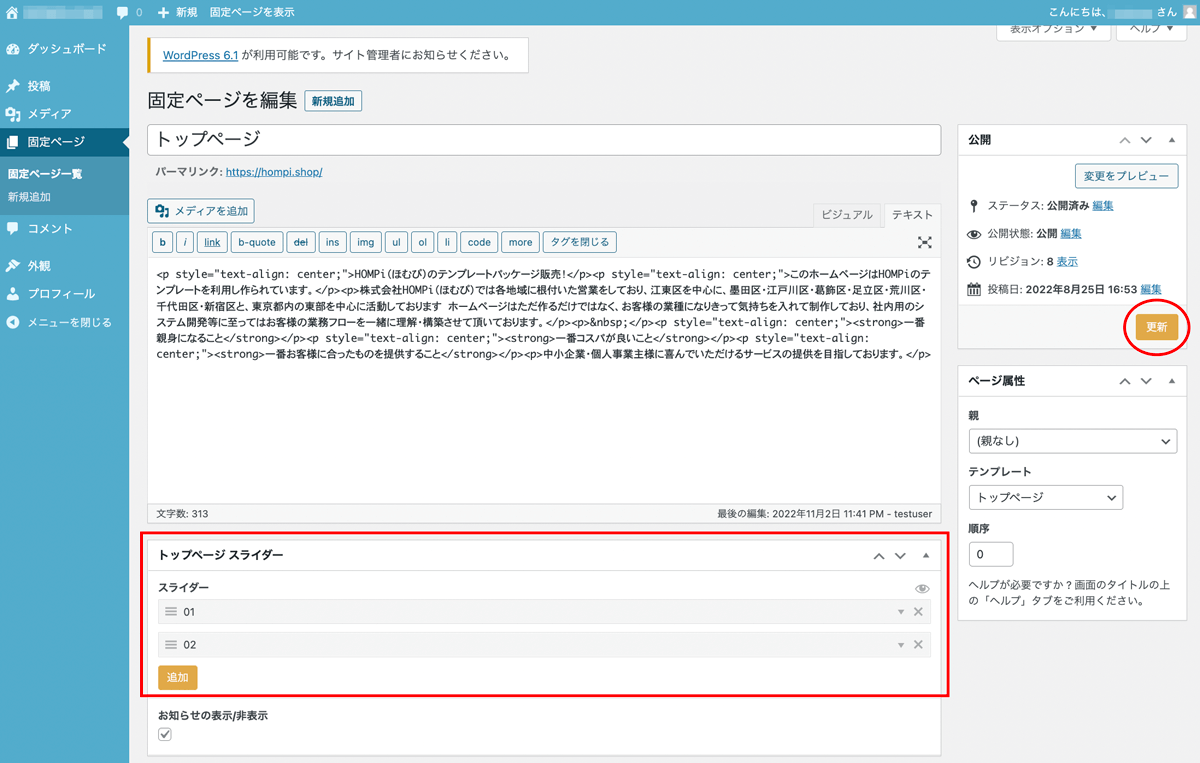Open the hompi.shop permalink
The width and height of the screenshot is (1200, 763).
point(274,172)
